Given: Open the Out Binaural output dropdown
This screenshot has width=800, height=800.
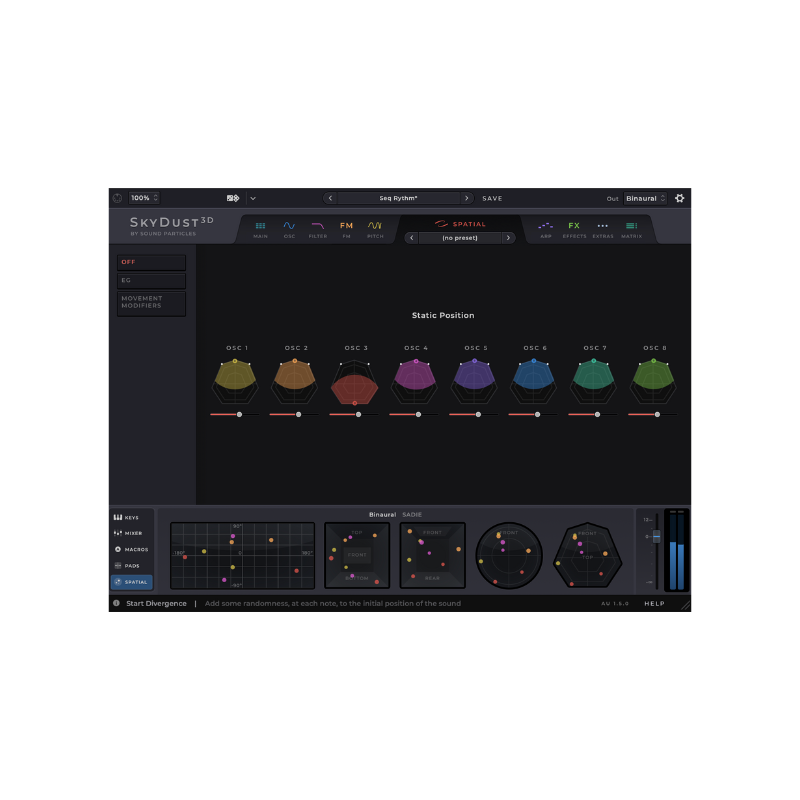Looking at the screenshot, I should click(x=645, y=198).
